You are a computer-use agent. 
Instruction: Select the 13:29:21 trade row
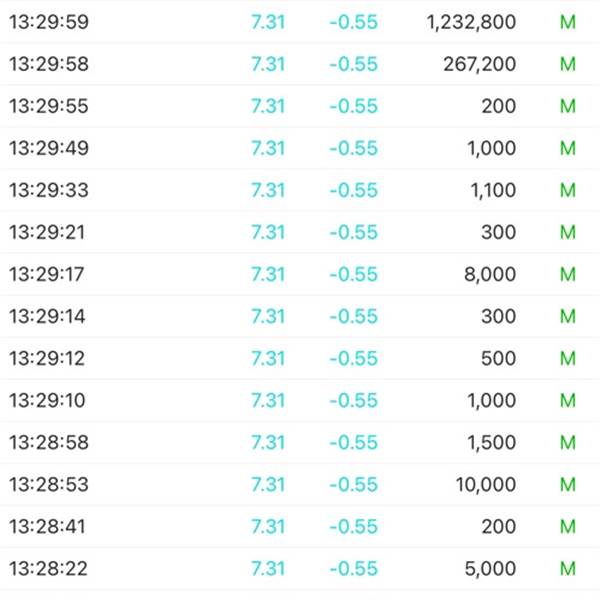pos(300,232)
